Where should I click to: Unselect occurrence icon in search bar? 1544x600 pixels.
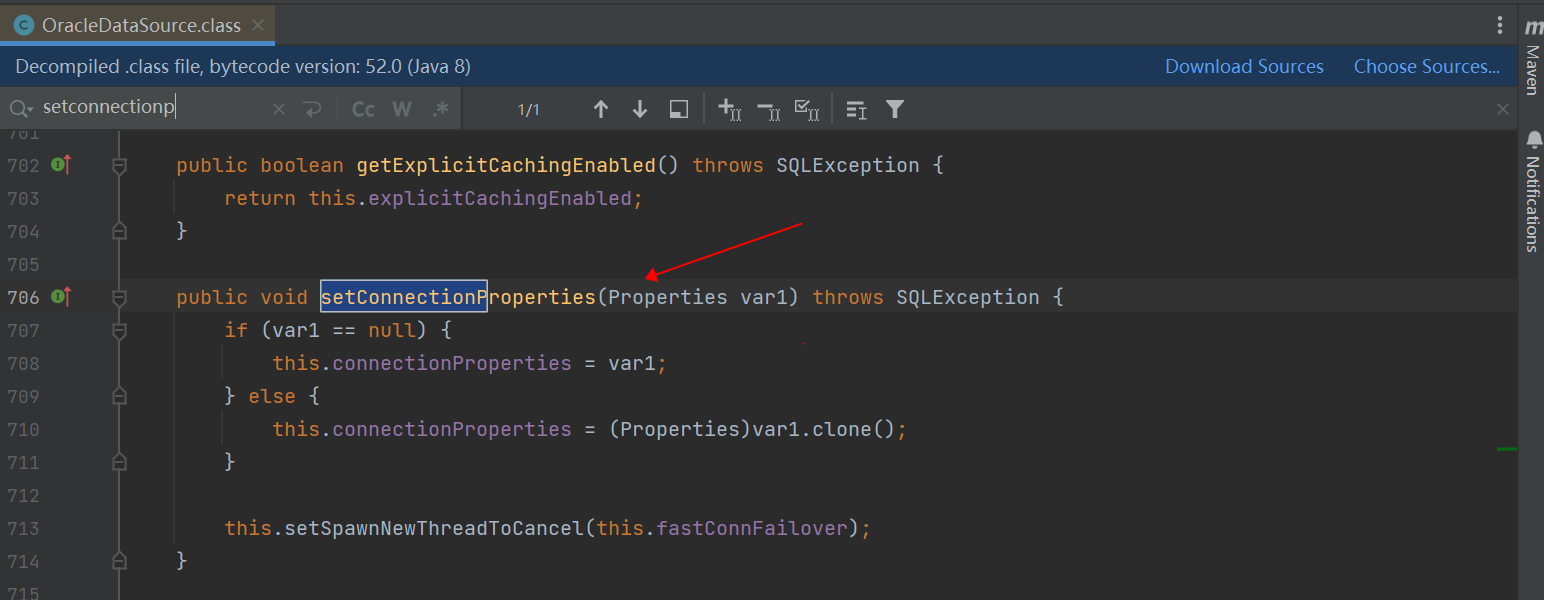pos(768,109)
